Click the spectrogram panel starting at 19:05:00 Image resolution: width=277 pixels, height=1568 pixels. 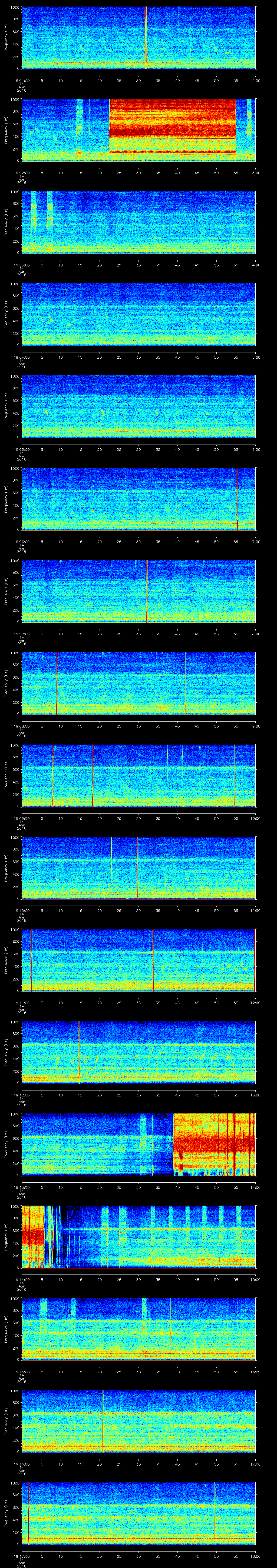click(139, 407)
